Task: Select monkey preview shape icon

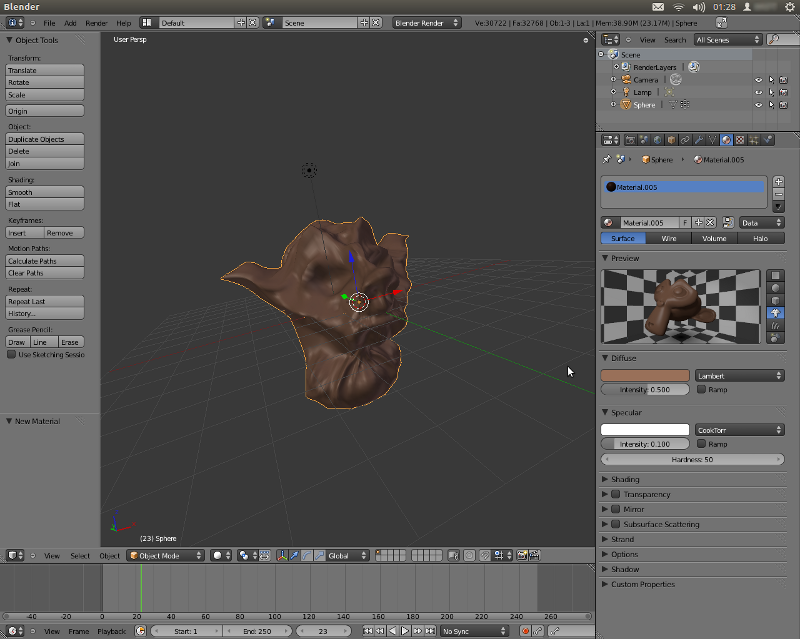Action: pyautogui.click(x=777, y=313)
